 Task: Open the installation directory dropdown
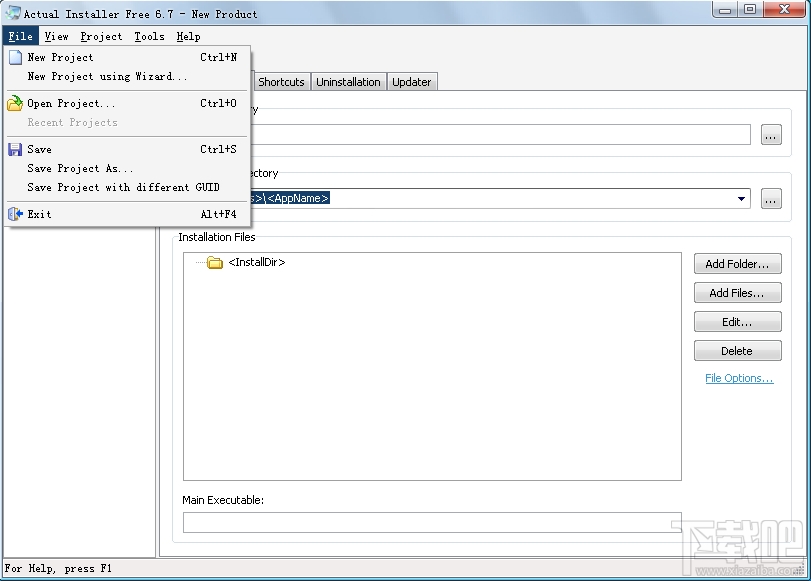point(741,198)
